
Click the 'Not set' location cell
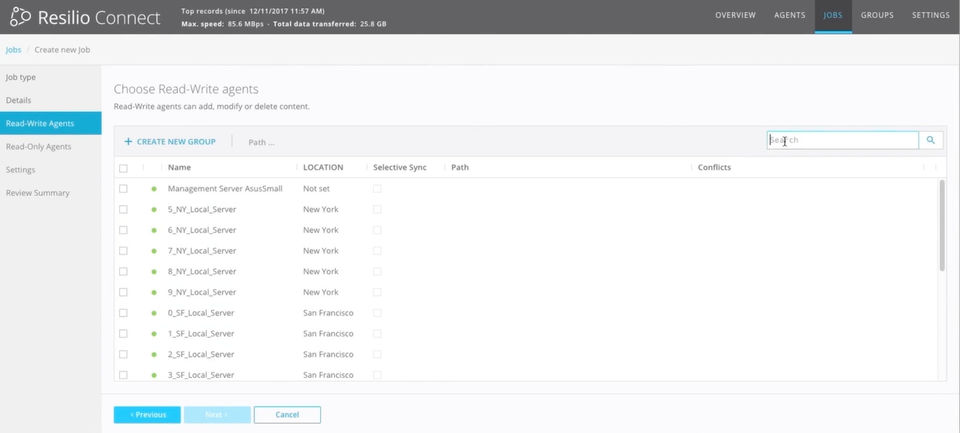click(x=317, y=189)
